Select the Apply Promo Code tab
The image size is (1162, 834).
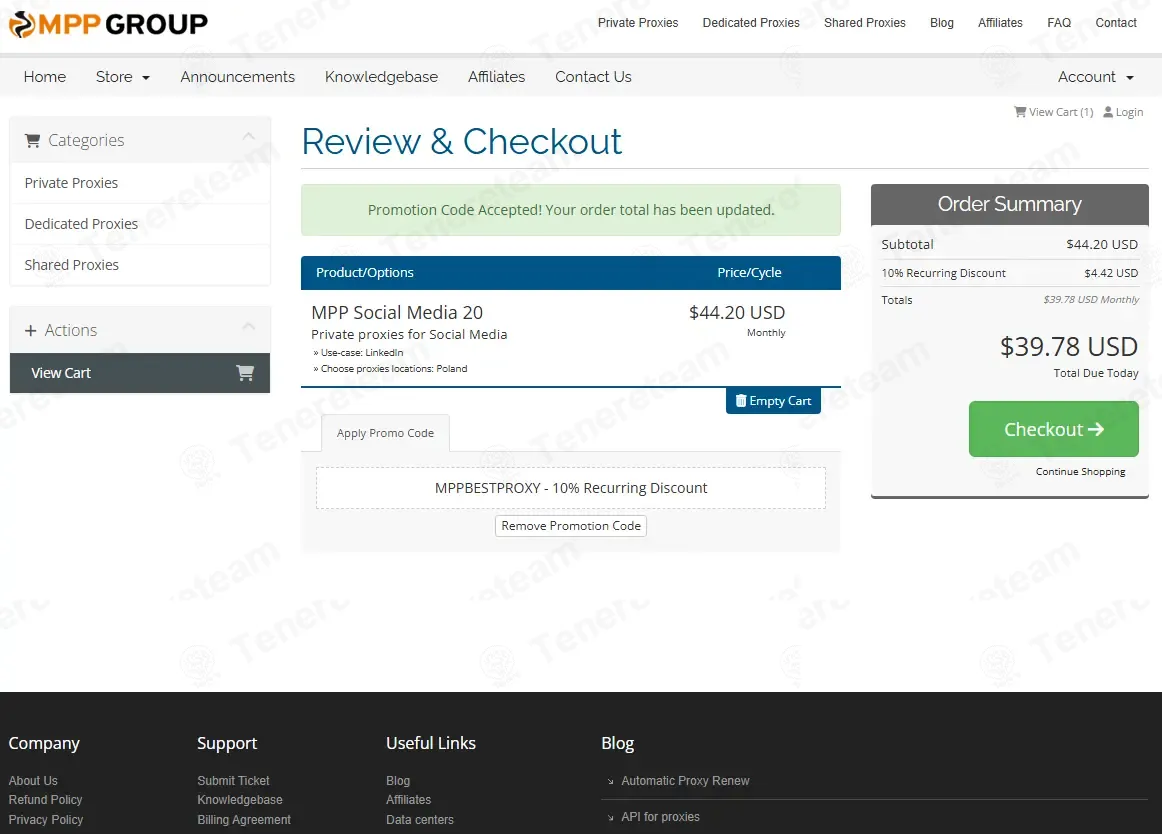coord(385,433)
